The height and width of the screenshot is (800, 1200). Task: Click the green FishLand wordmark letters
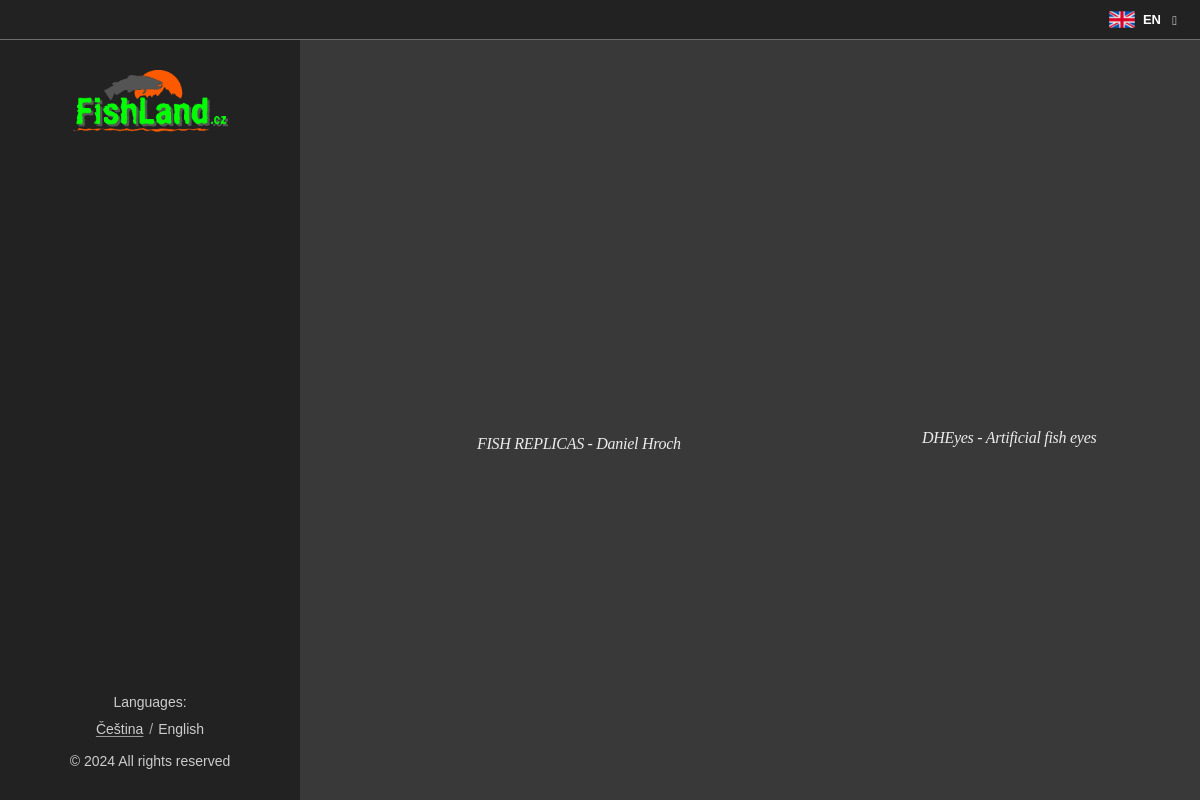pos(142,111)
